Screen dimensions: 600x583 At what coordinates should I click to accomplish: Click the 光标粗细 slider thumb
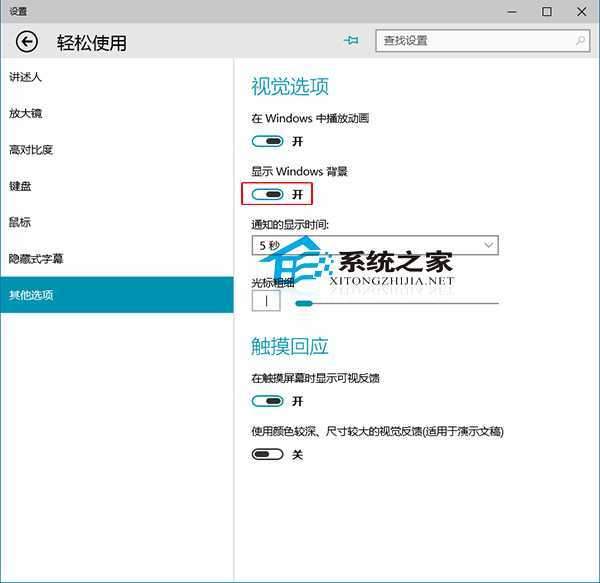pyautogui.click(x=304, y=303)
